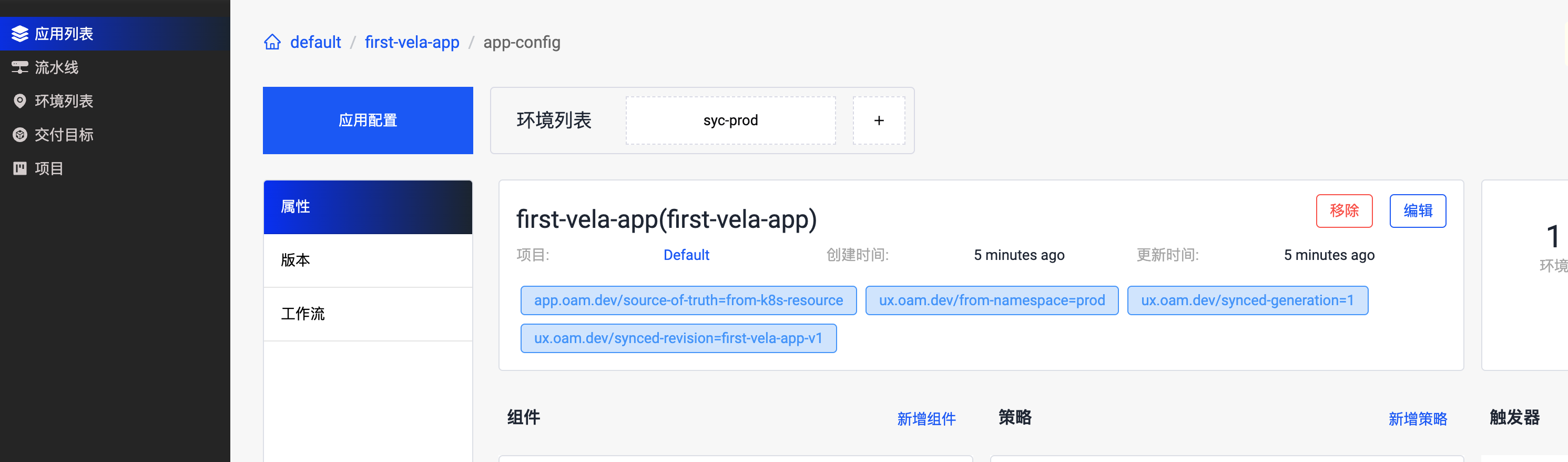Click the project board icon beside 项目

[x=20, y=168]
